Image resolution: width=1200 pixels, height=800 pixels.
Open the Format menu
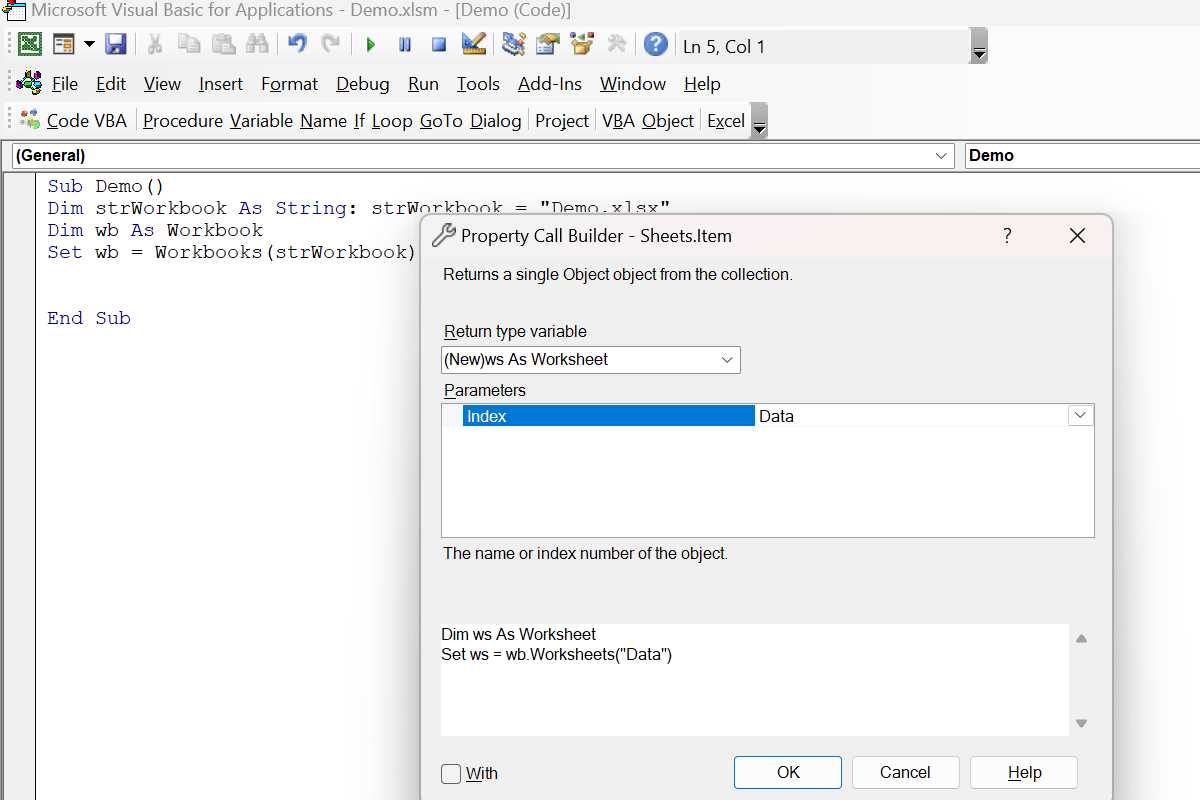tap(289, 84)
